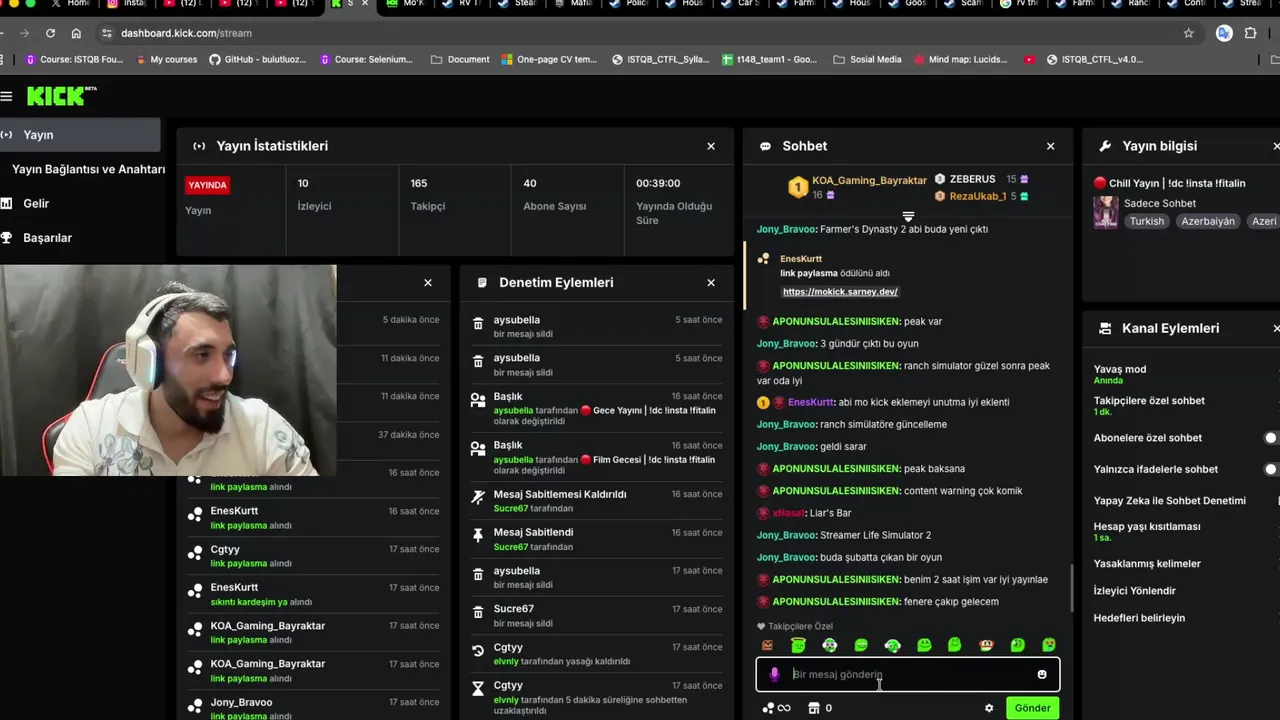Screen dimensions: 1280x720
Task: Click KOA_Gaming_Bayraktar on chat leaderboard
Action: pos(869,180)
